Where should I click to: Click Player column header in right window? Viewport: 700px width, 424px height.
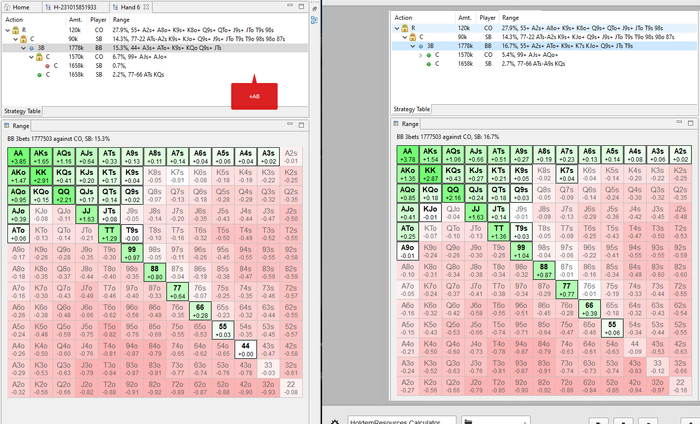(487, 17)
